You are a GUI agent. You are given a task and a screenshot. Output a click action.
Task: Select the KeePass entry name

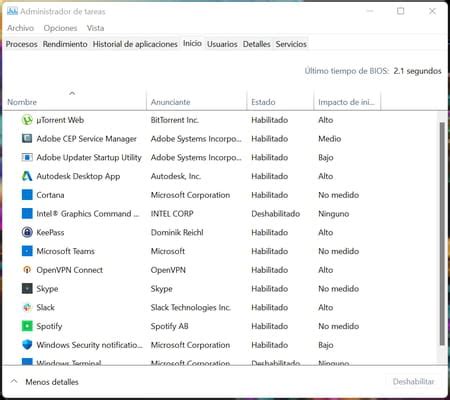(50, 232)
